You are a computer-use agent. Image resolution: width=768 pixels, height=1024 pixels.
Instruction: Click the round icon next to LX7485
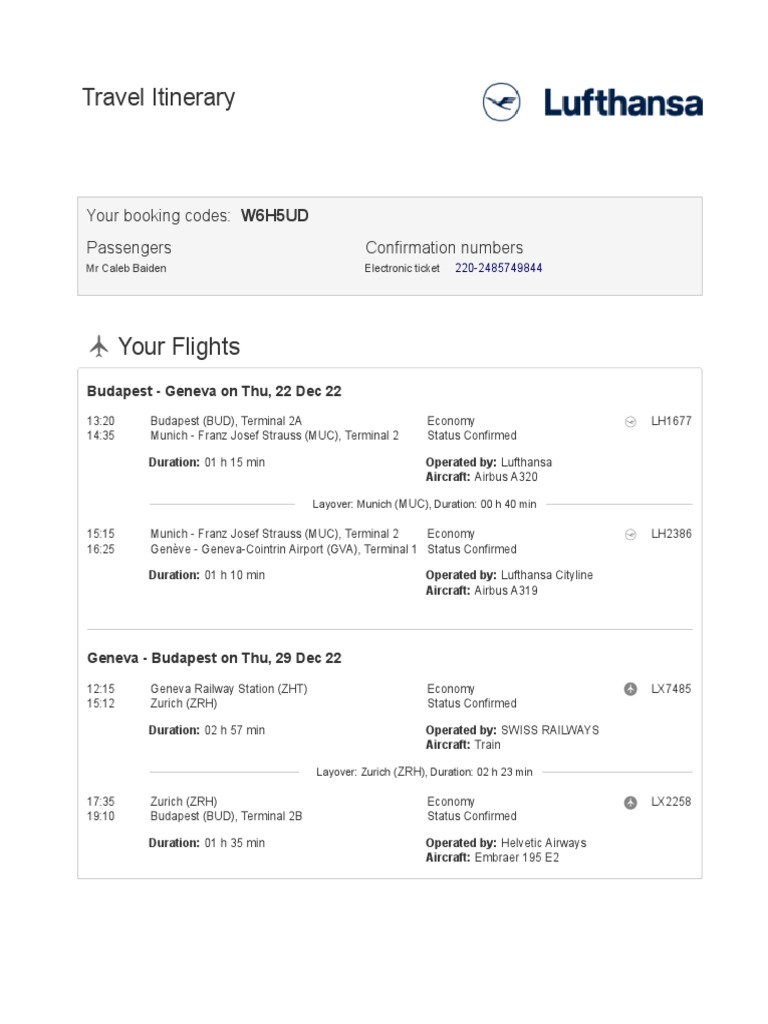point(630,689)
